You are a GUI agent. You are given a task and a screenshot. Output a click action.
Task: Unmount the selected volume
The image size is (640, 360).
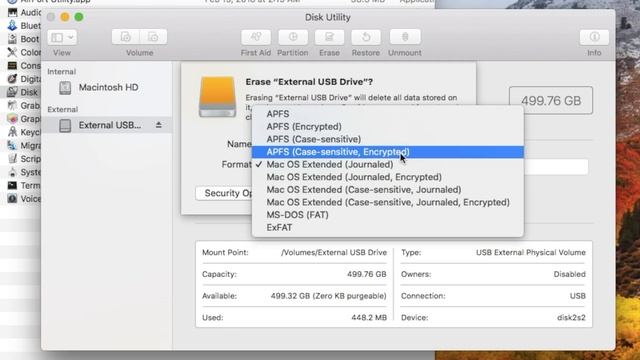pyautogui.click(x=405, y=37)
